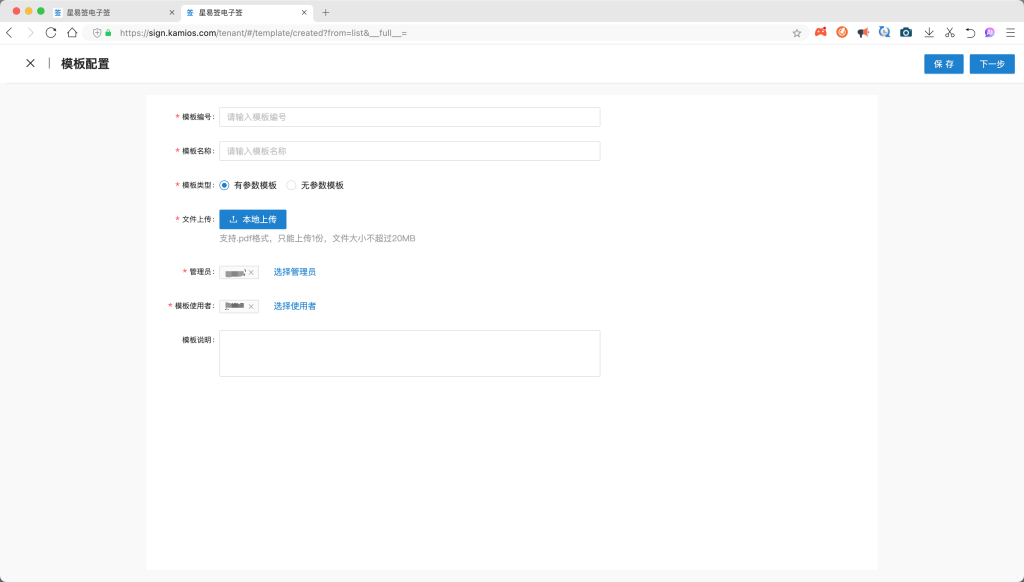Click the 本地上传 upload button
The width and height of the screenshot is (1024, 582).
point(253,219)
